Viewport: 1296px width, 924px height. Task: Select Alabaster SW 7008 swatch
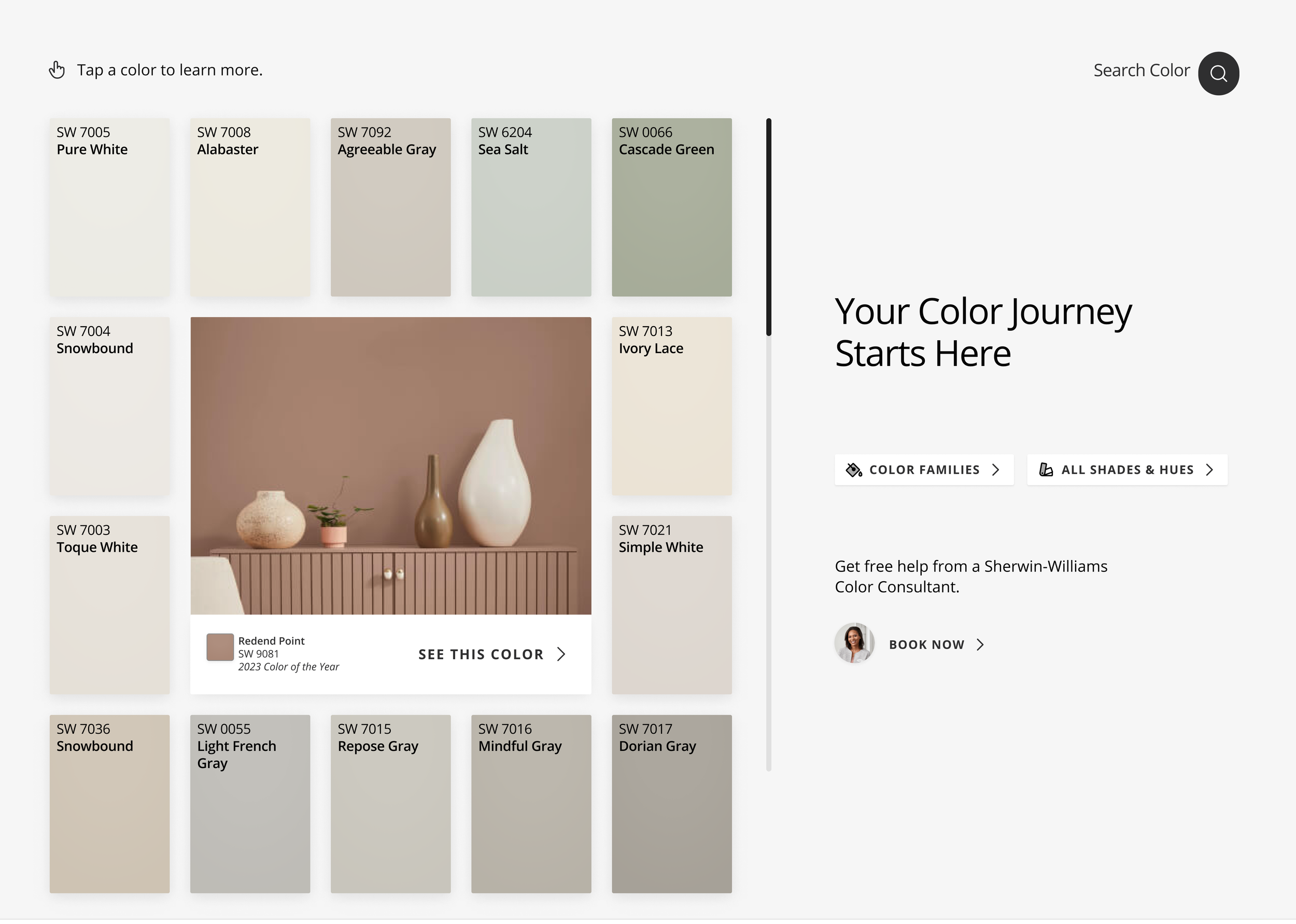pos(250,208)
